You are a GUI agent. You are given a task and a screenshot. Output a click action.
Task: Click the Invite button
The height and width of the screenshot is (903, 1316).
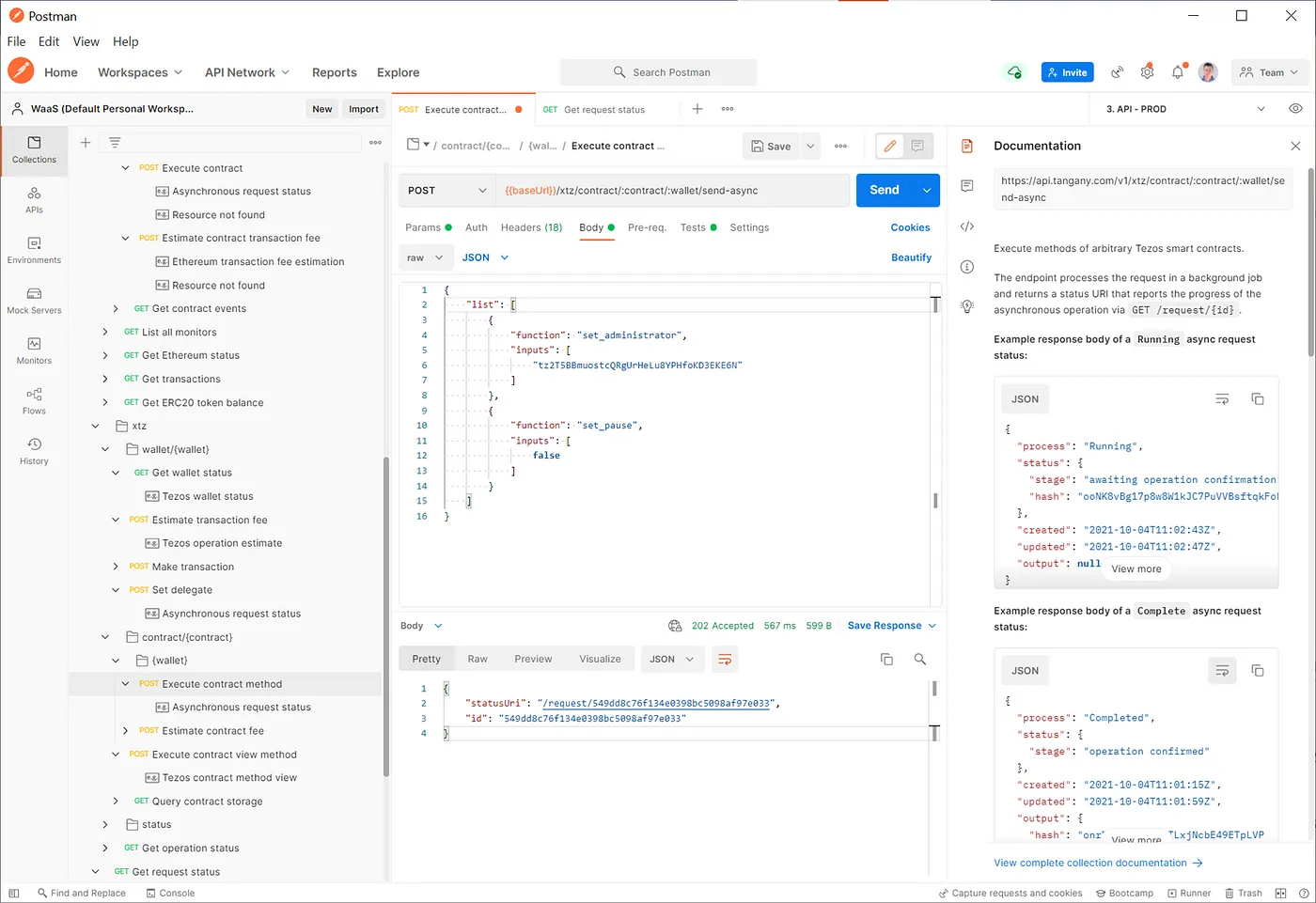click(1067, 72)
